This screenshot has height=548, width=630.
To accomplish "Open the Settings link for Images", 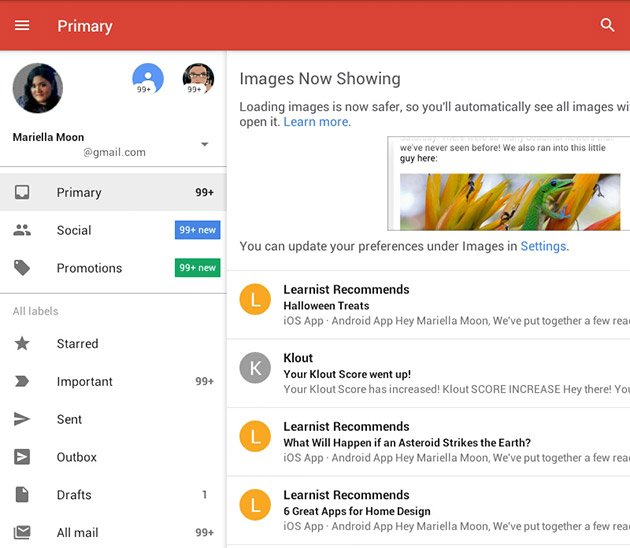I will pyautogui.click(x=543, y=246).
